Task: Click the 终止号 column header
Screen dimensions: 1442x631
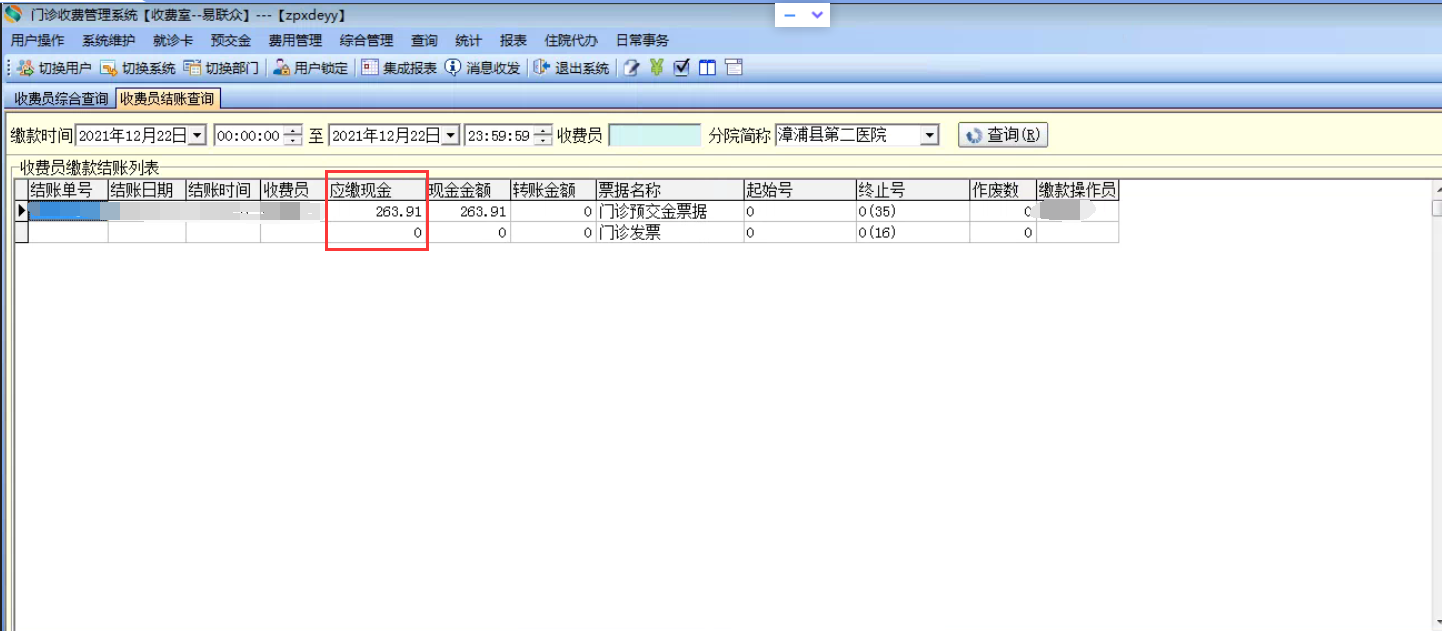Action: click(x=913, y=190)
